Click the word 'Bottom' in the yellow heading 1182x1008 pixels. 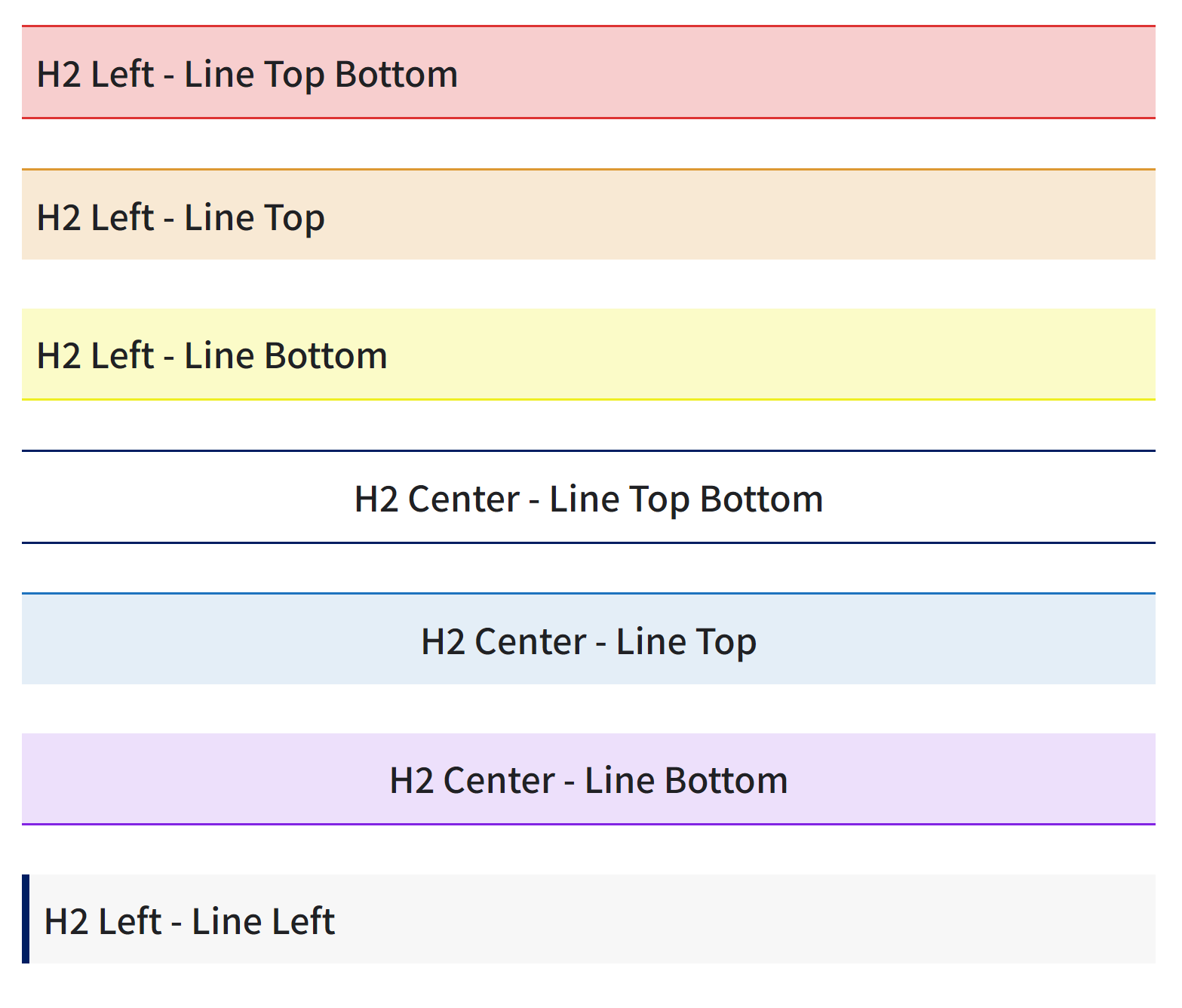pyautogui.click(x=326, y=355)
